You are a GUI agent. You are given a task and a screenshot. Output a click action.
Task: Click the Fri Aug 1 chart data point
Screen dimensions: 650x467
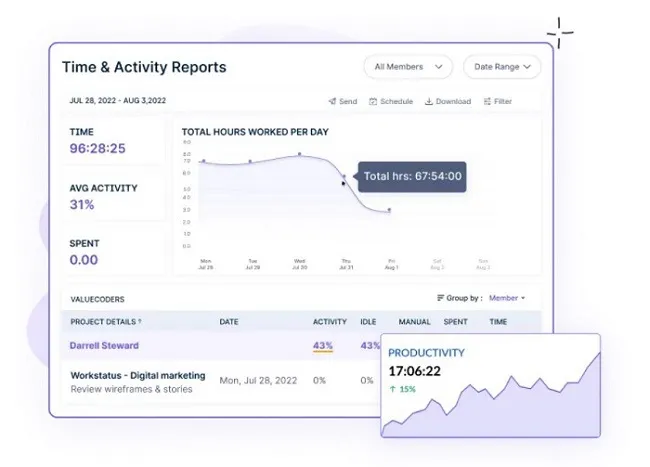389,210
